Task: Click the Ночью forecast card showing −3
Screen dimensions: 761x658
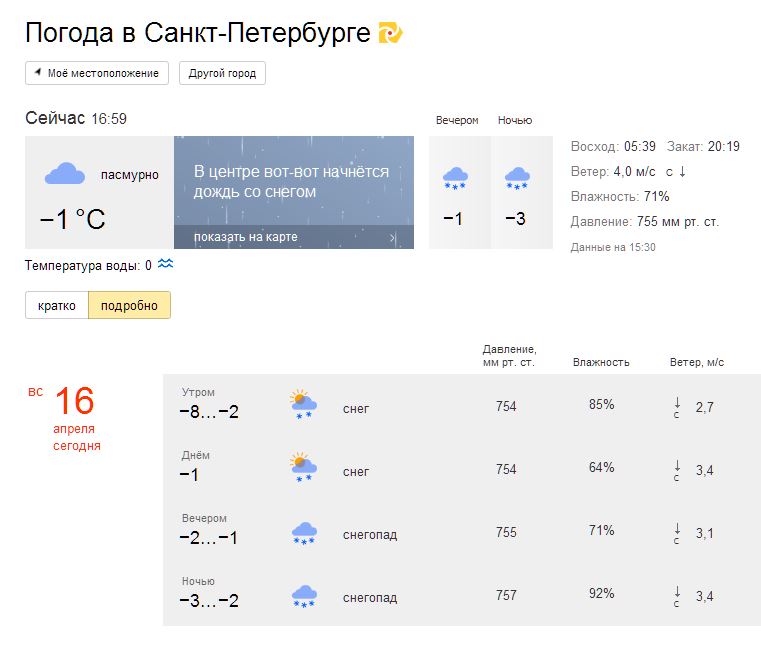Action: (521, 192)
